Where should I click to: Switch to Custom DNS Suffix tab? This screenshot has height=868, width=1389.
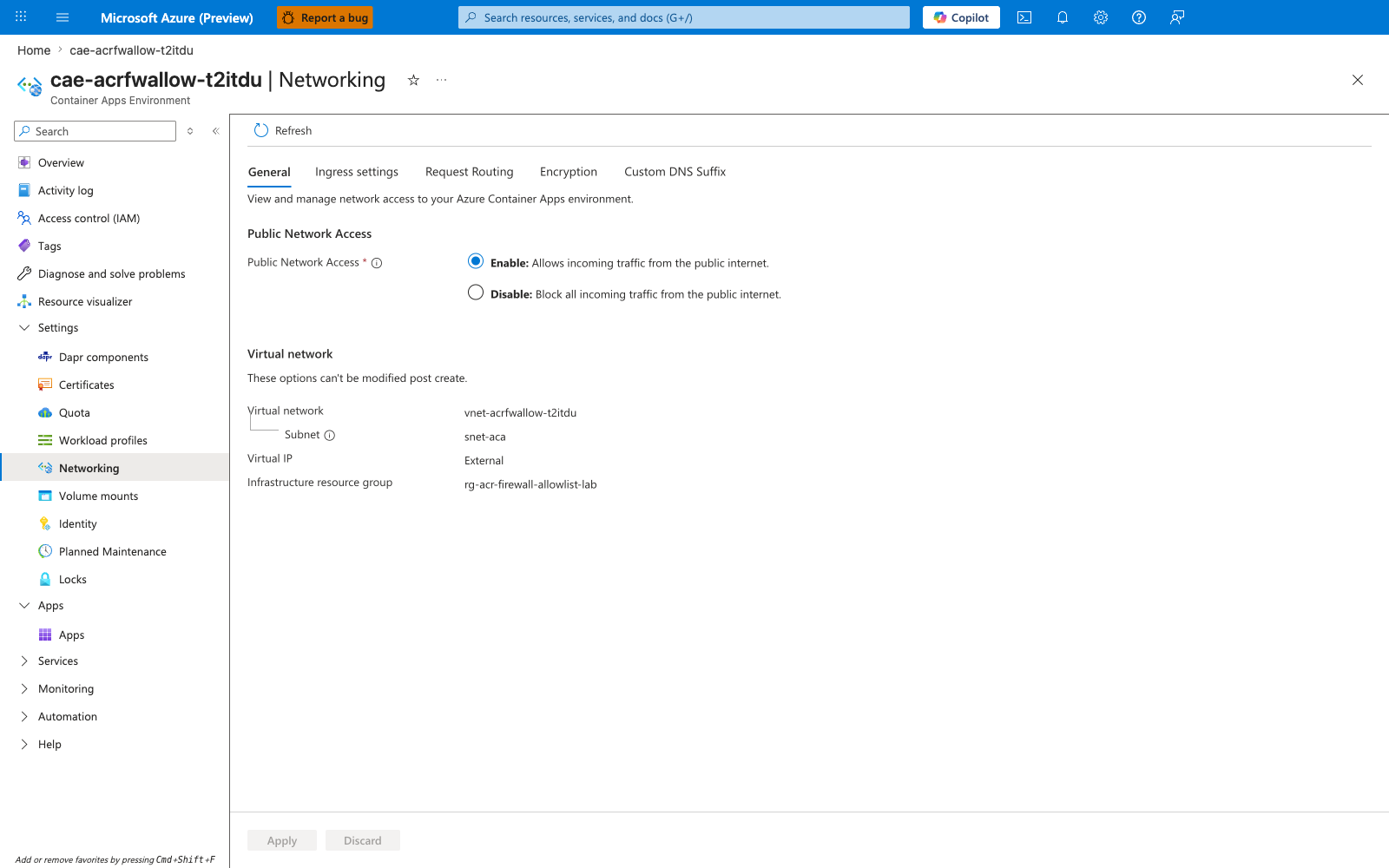click(675, 172)
